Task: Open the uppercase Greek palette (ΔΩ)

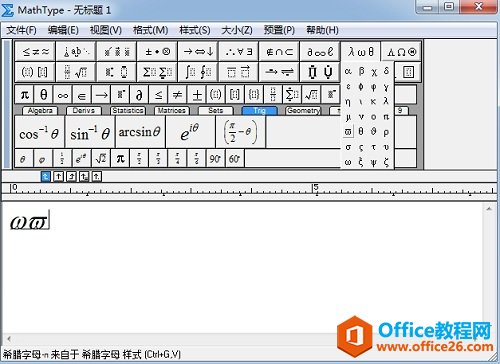Action: (401, 52)
